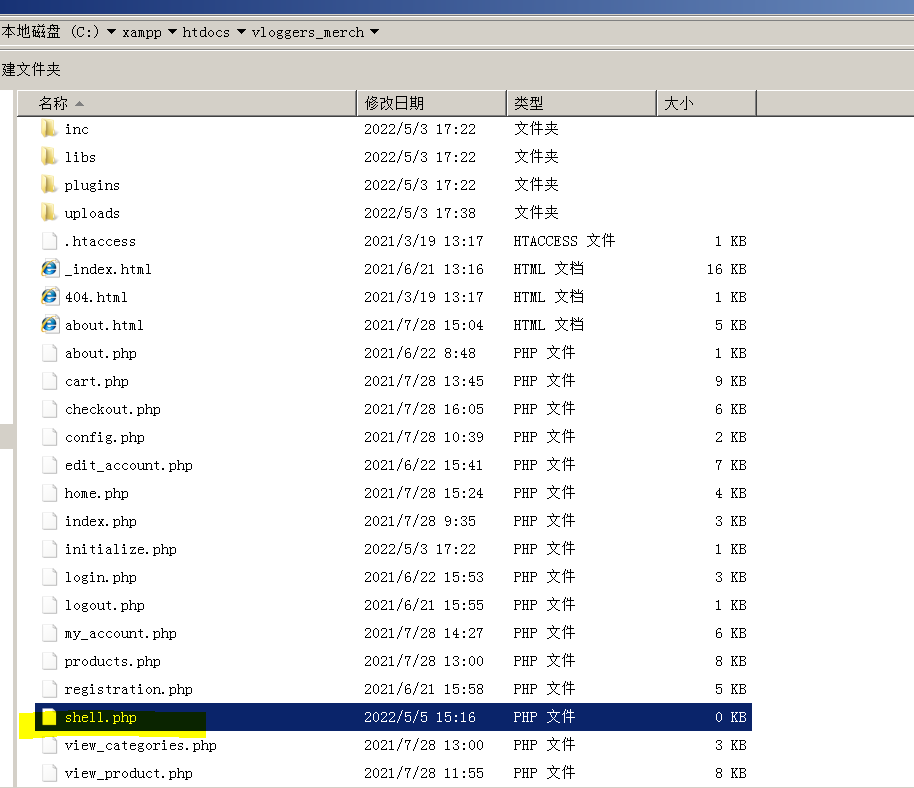This screenshot has width=914, height=788.
Task: Select the file name inc
Action: (x=77, y=129)
